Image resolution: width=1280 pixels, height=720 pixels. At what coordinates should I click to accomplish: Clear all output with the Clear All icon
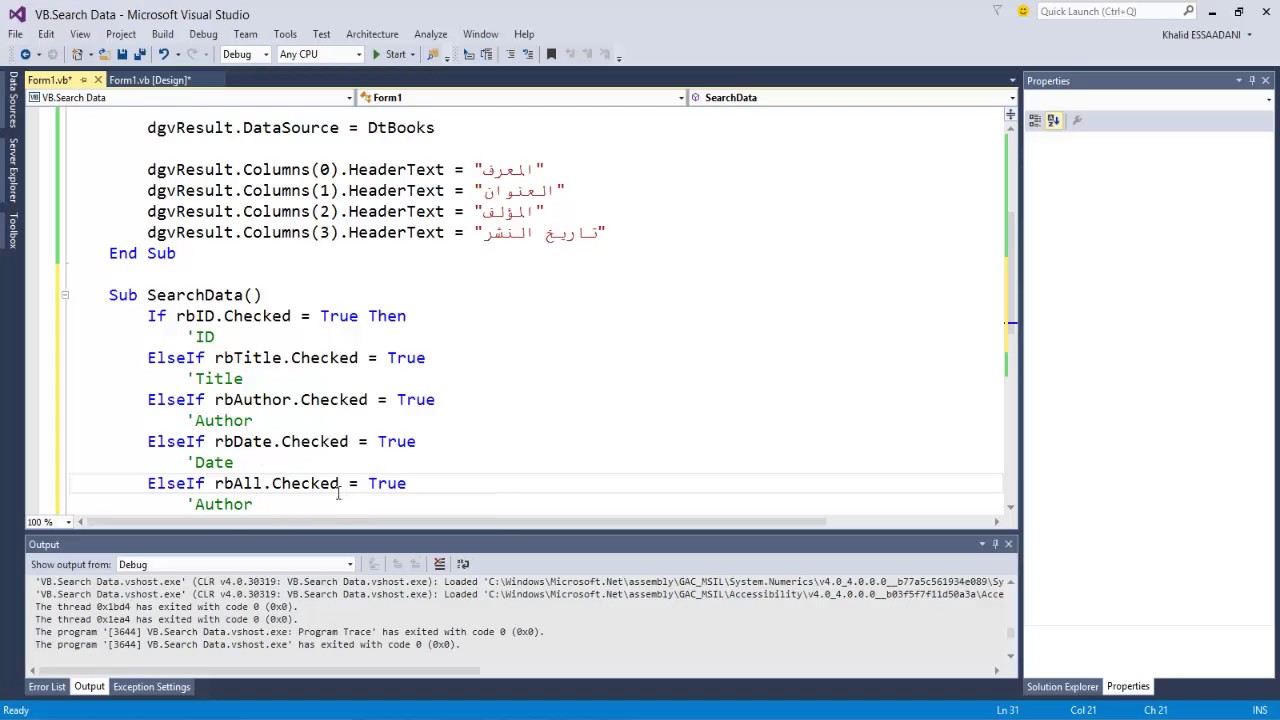439,564
